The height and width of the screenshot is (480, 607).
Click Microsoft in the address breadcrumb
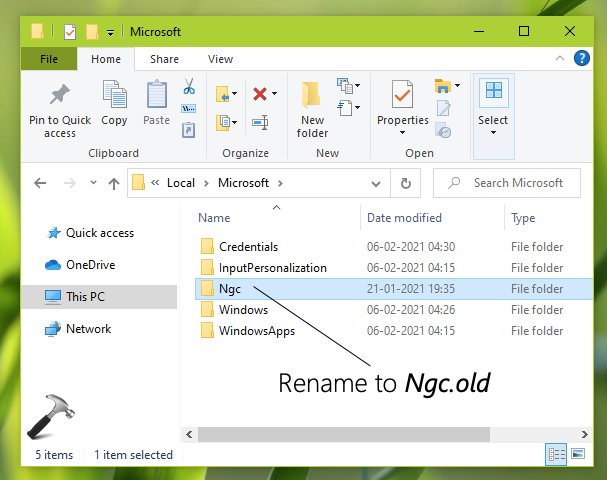(243, 183)
